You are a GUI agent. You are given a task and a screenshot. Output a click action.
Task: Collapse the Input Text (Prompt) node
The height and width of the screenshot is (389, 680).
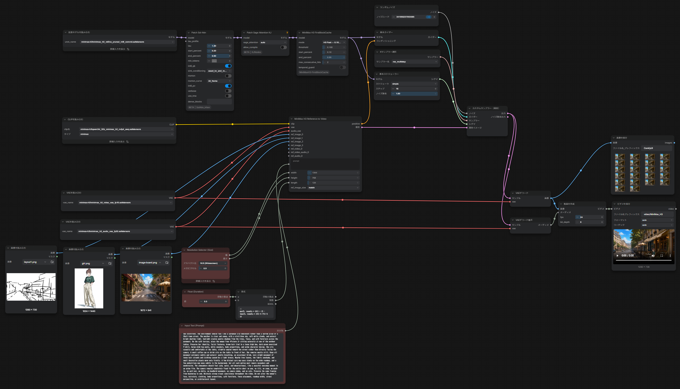[x=182, y=326]
